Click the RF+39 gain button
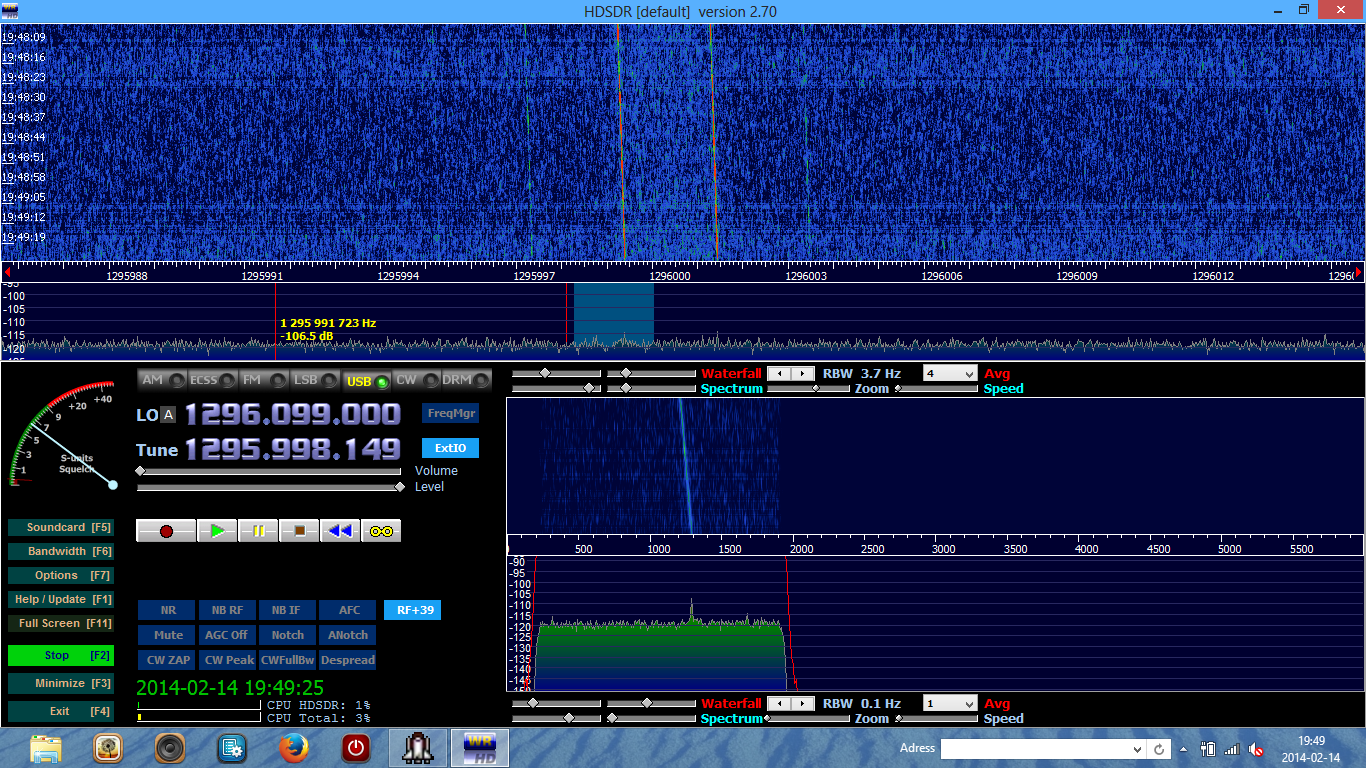 pyautogui.click(x=412, y=610)
